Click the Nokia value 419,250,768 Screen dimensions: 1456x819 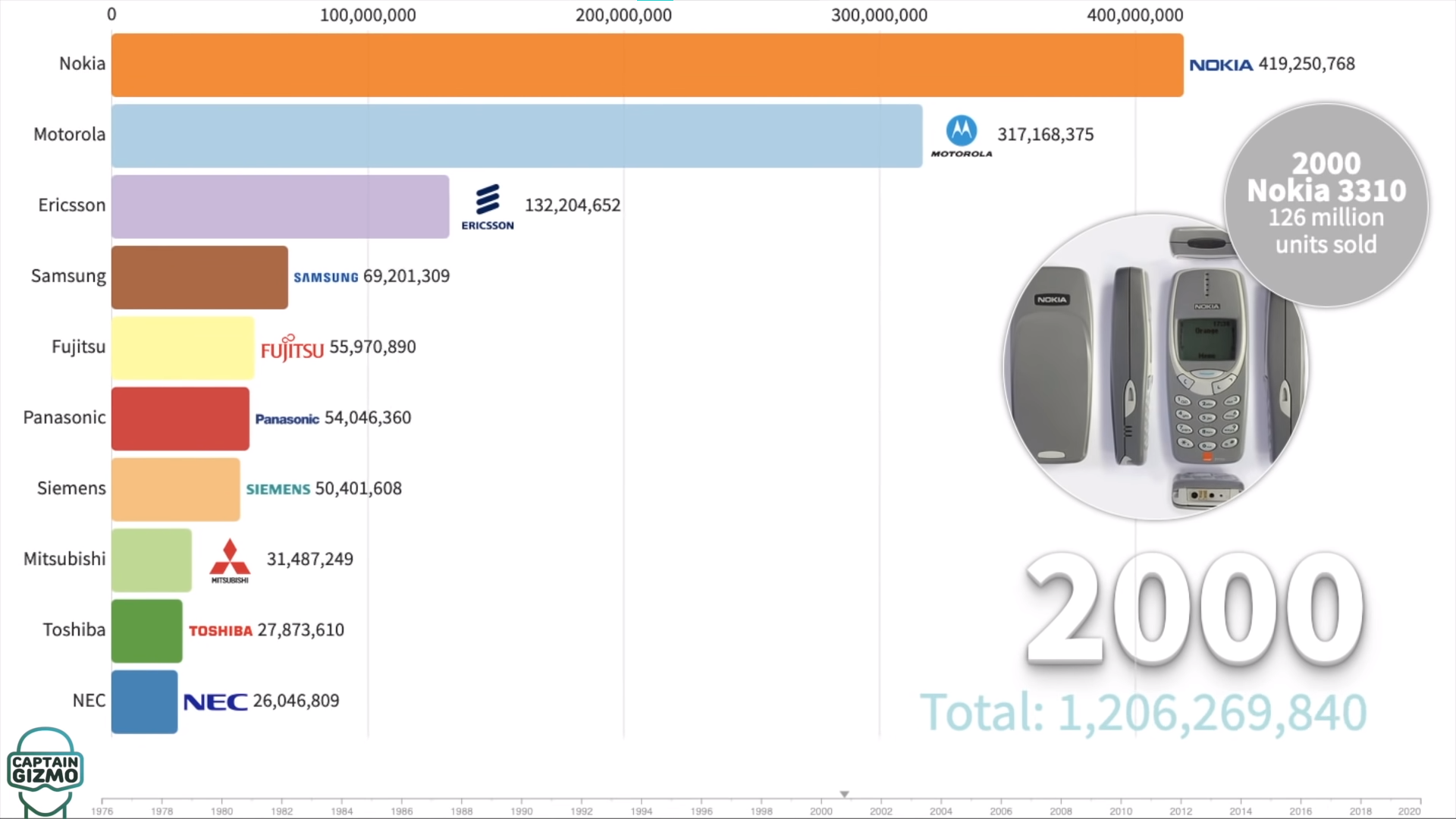pos(1307,64)
